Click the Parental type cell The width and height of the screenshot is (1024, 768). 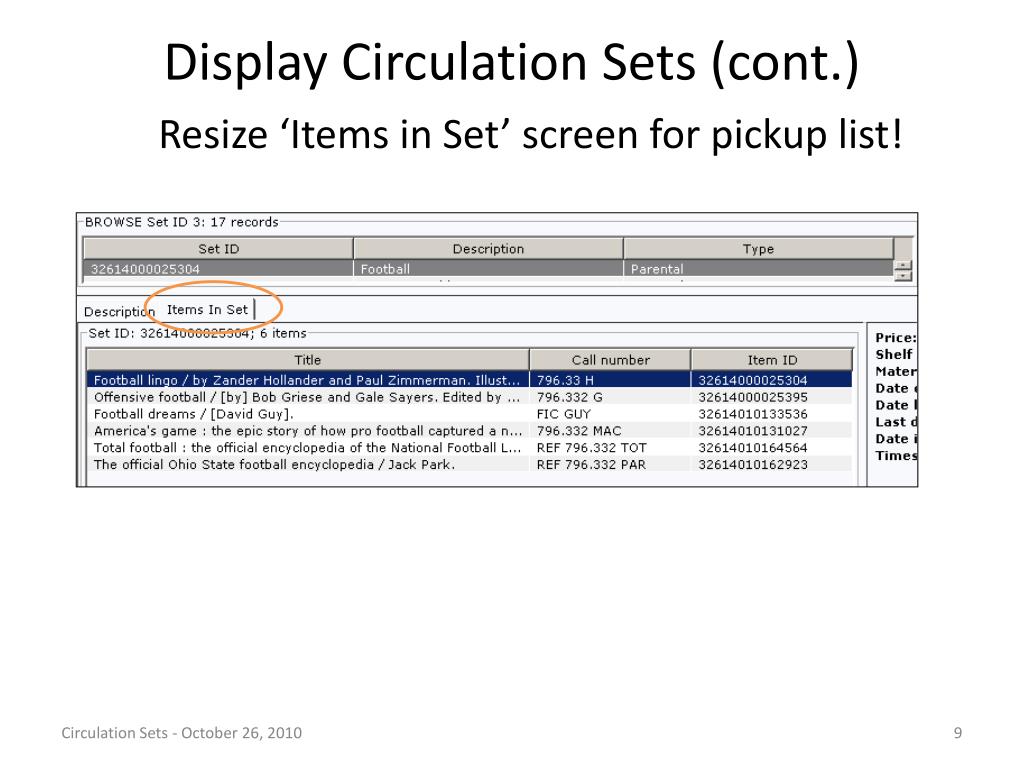click(x=758, y=268)
